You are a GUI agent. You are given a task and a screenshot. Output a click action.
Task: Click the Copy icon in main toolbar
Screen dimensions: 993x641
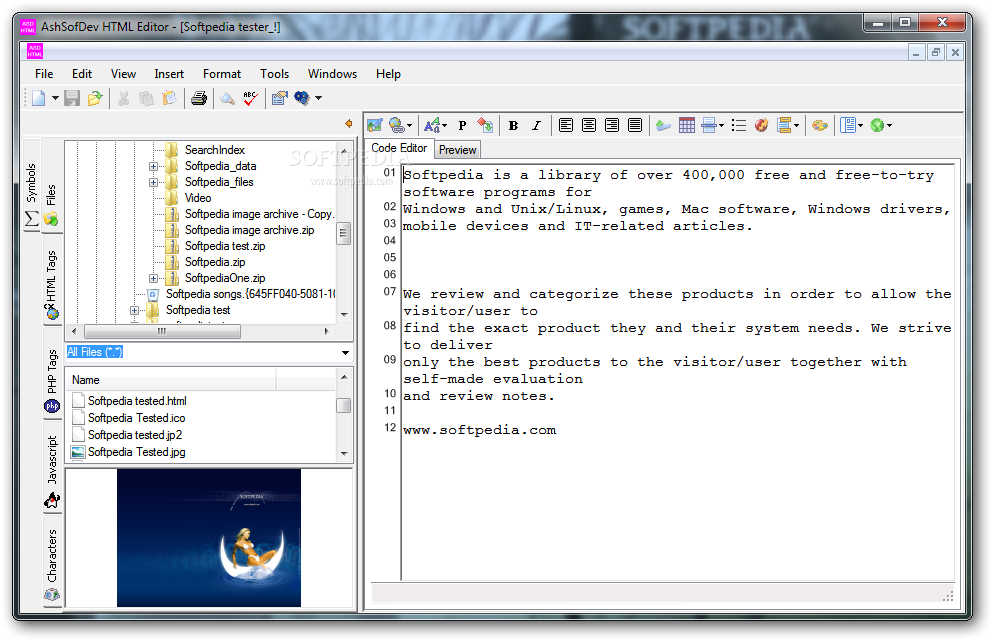coord(146,98)
